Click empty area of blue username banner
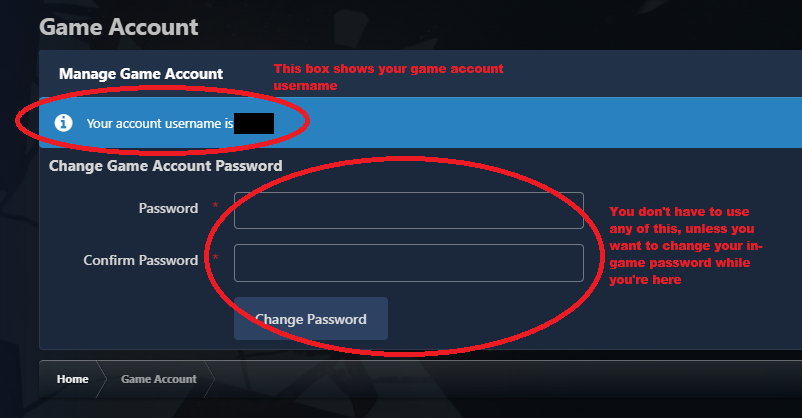802x418 pixels. [537, 123]
